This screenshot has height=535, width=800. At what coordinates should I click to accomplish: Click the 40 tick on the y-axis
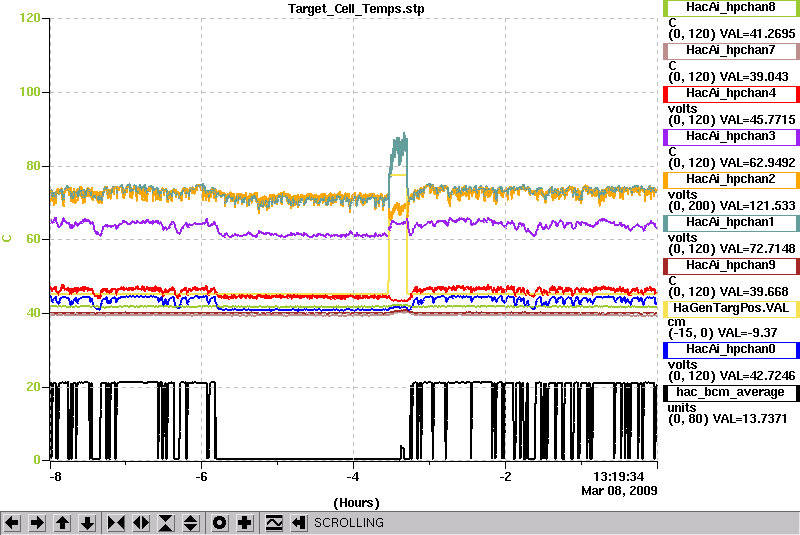[33, 313]
